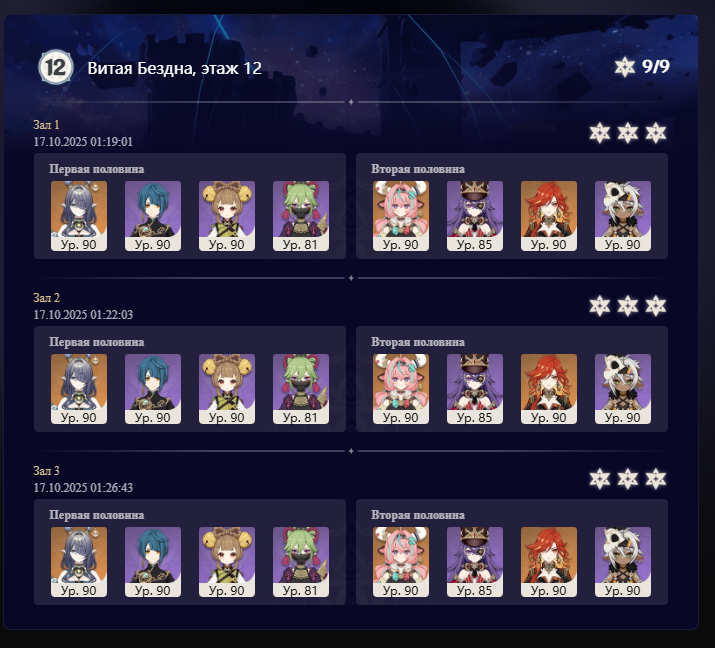Select Зал 3 pink-haired level 90 character

tap(401, 562)
